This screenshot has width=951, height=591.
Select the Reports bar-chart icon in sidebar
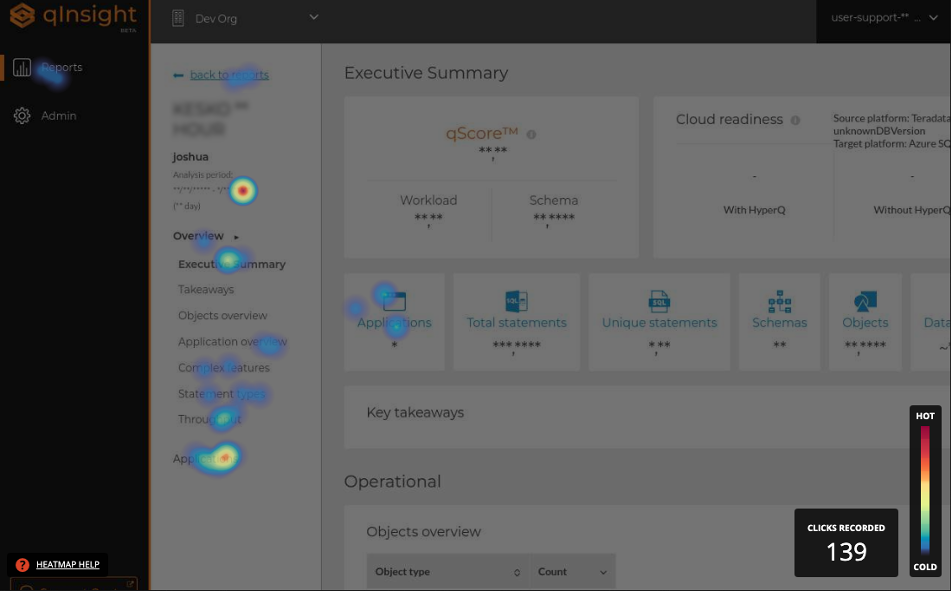pyautogui.click(x=22, y=67)
